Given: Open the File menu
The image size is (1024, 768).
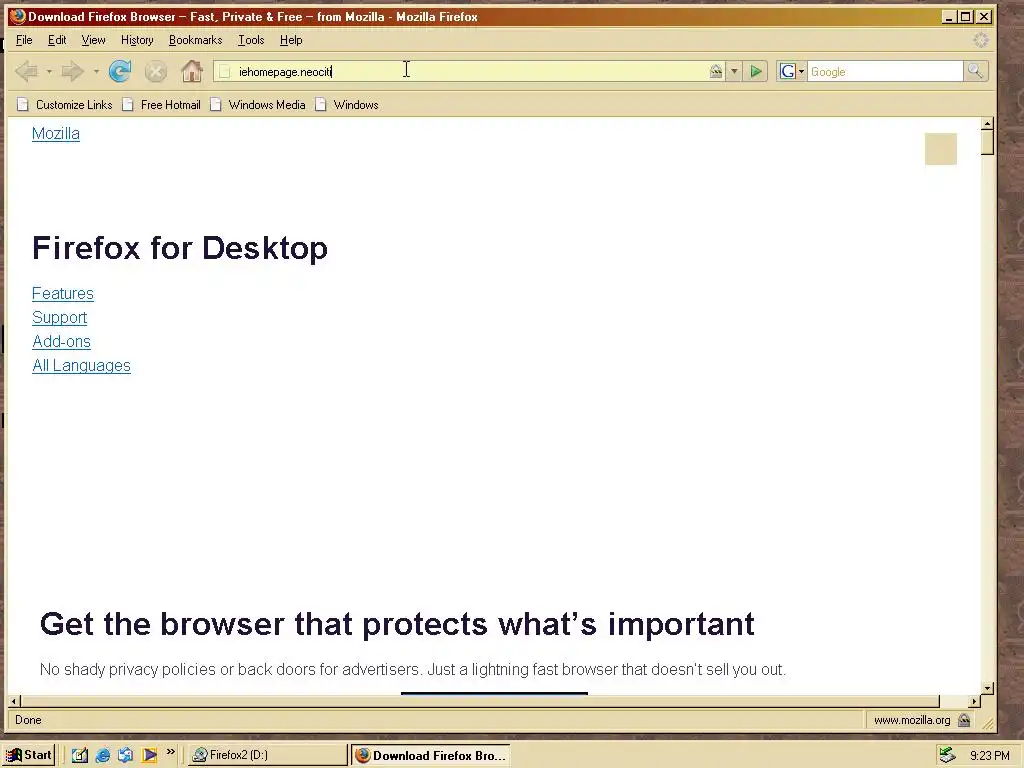Looking at the screenshot, I should (24, 40).
